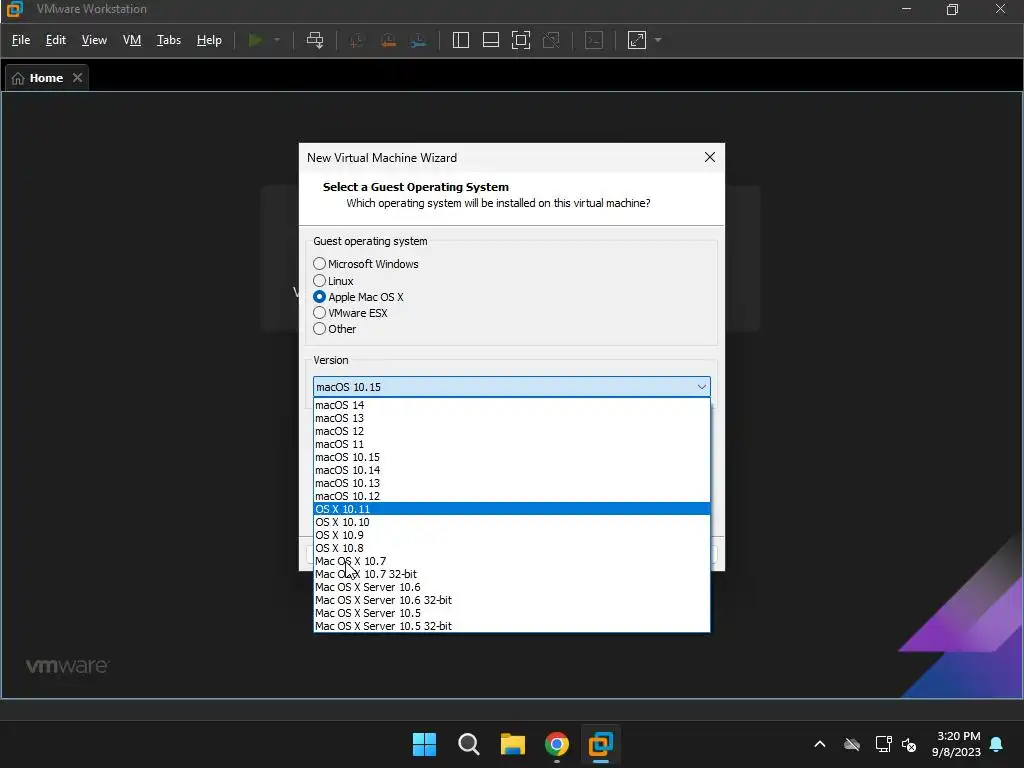Viewport: 1024px width, 768px height.
Task: Collapse the Version combo box showing macOS 10.15
Action: [511, 387]
